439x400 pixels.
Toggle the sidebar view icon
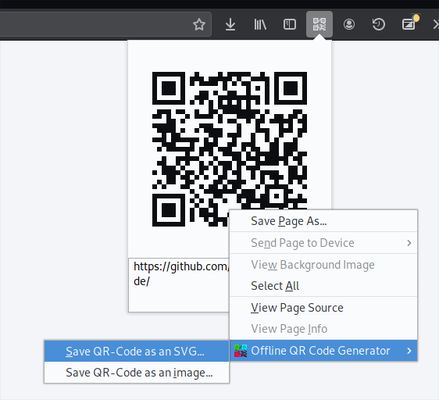pyautogui.click(x=289, y=24)
